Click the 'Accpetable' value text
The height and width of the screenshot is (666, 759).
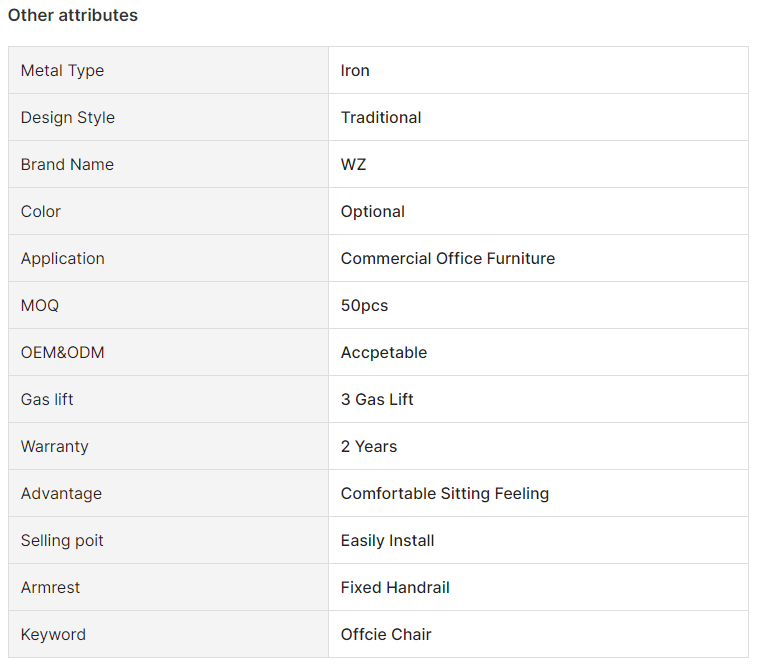[x=384, y=352]
